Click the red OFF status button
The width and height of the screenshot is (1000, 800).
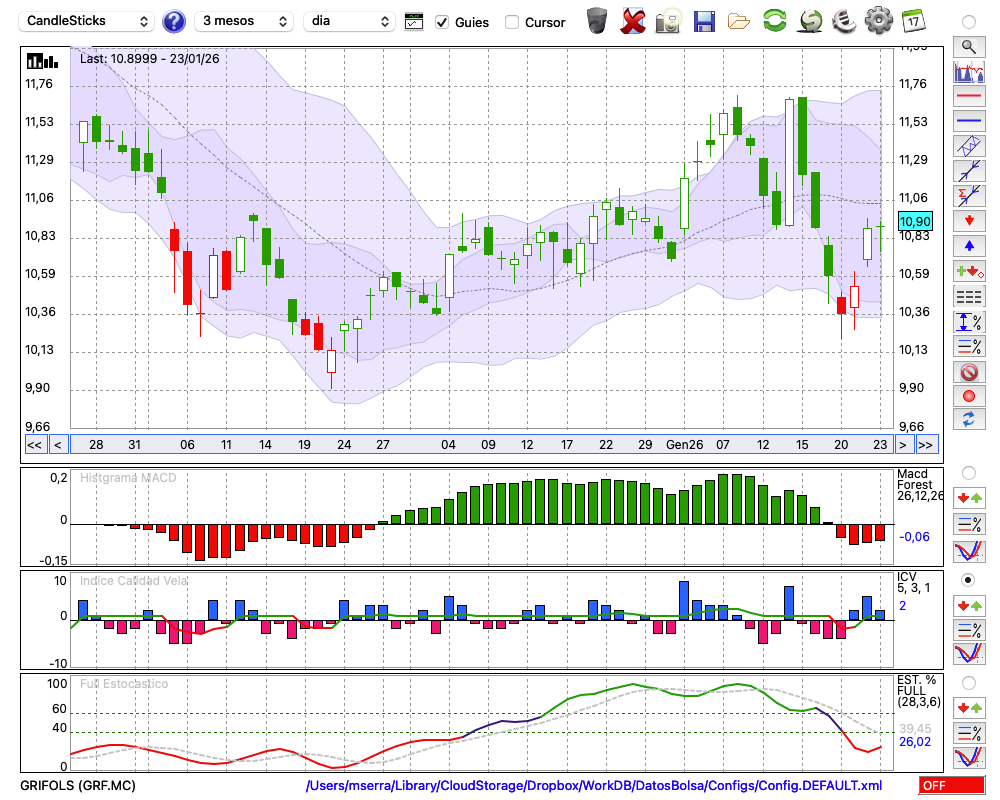point(951,786)
